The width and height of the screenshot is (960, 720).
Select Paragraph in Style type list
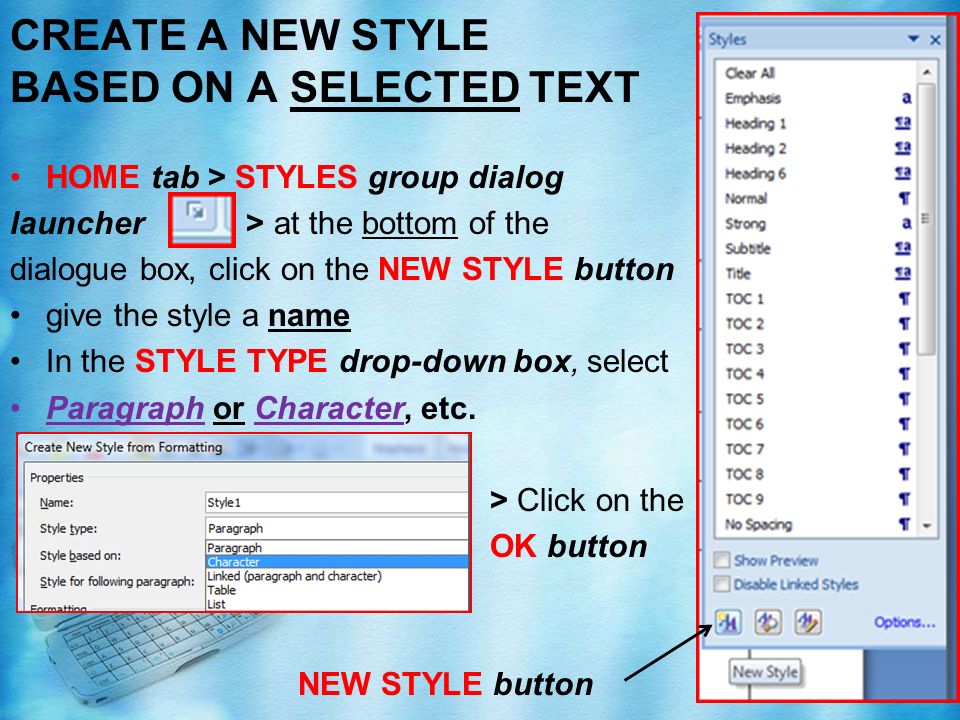[336, 548]
